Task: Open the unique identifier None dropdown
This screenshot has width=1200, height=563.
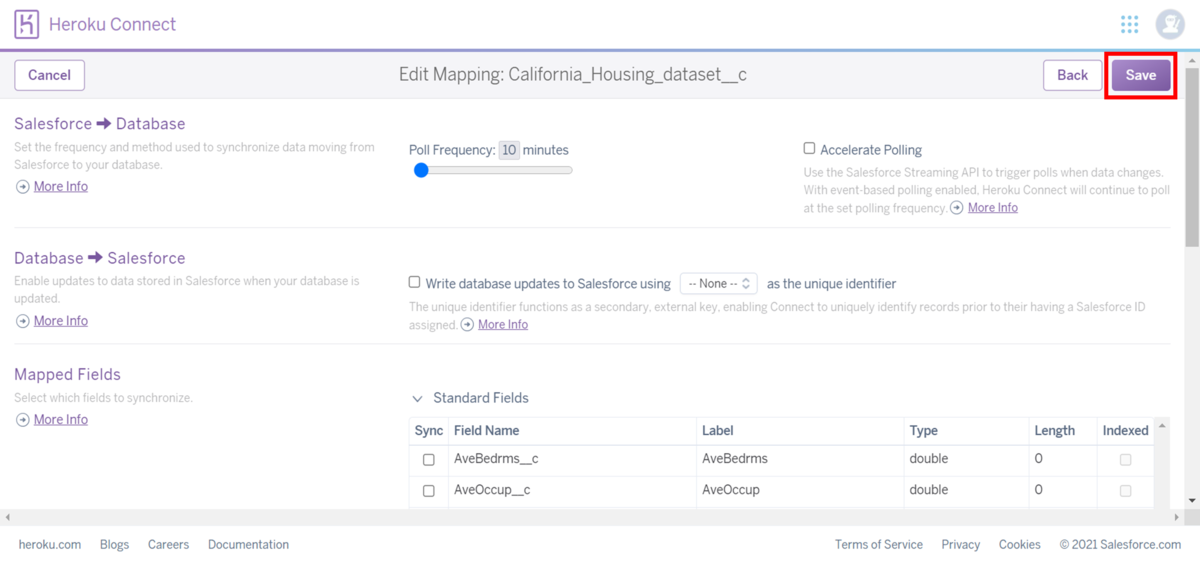Action: click(718, 284)
